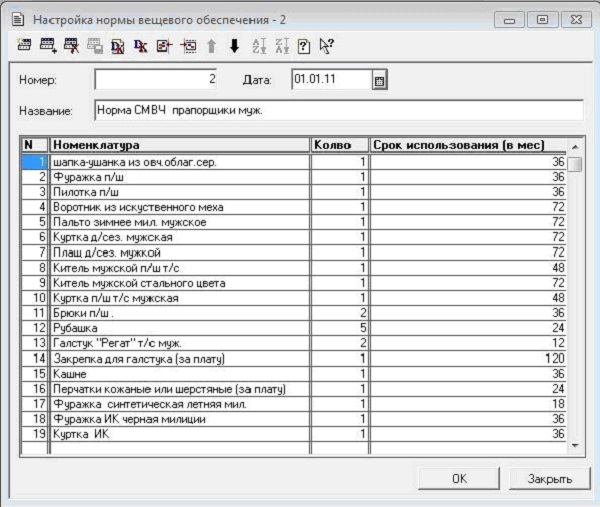Viewport: 600px width, 507px height.
Task: Select the Кашне row in the table
Action: [x=180, y=373]
